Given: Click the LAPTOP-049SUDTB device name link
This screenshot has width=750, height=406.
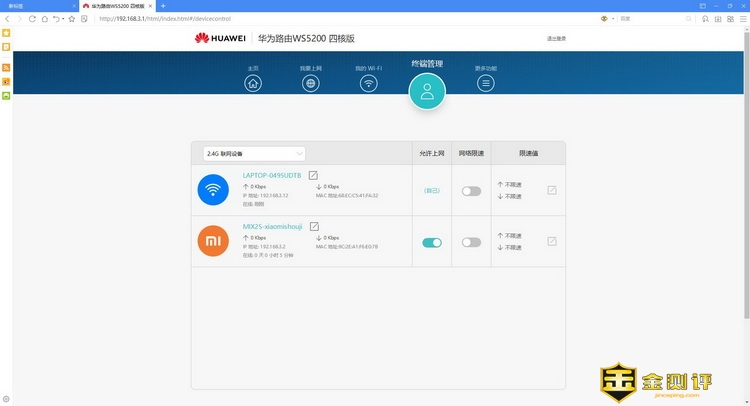Looking at the screenshot, I should [x=272, y=175].
